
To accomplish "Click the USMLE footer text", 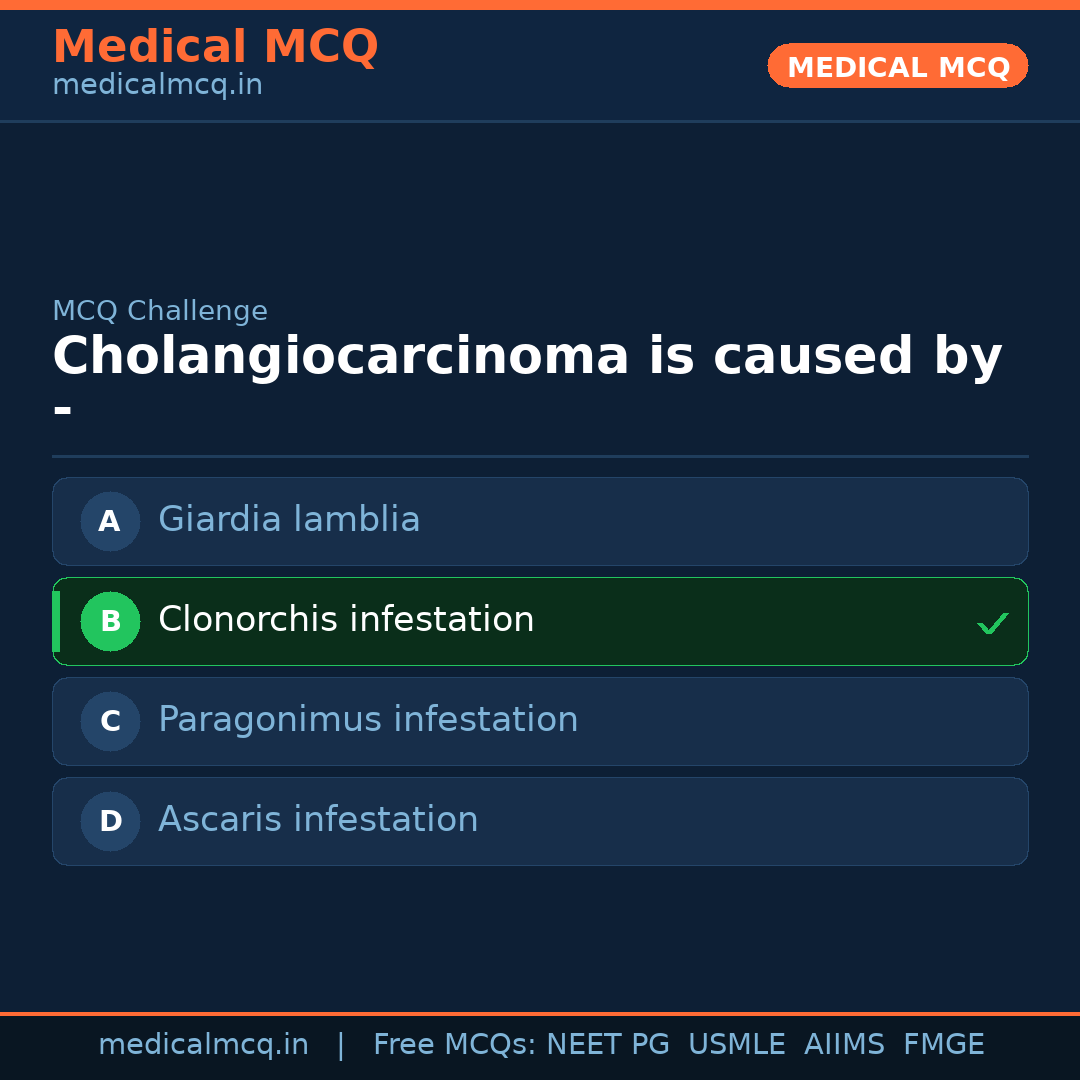I will point(736,1045).
